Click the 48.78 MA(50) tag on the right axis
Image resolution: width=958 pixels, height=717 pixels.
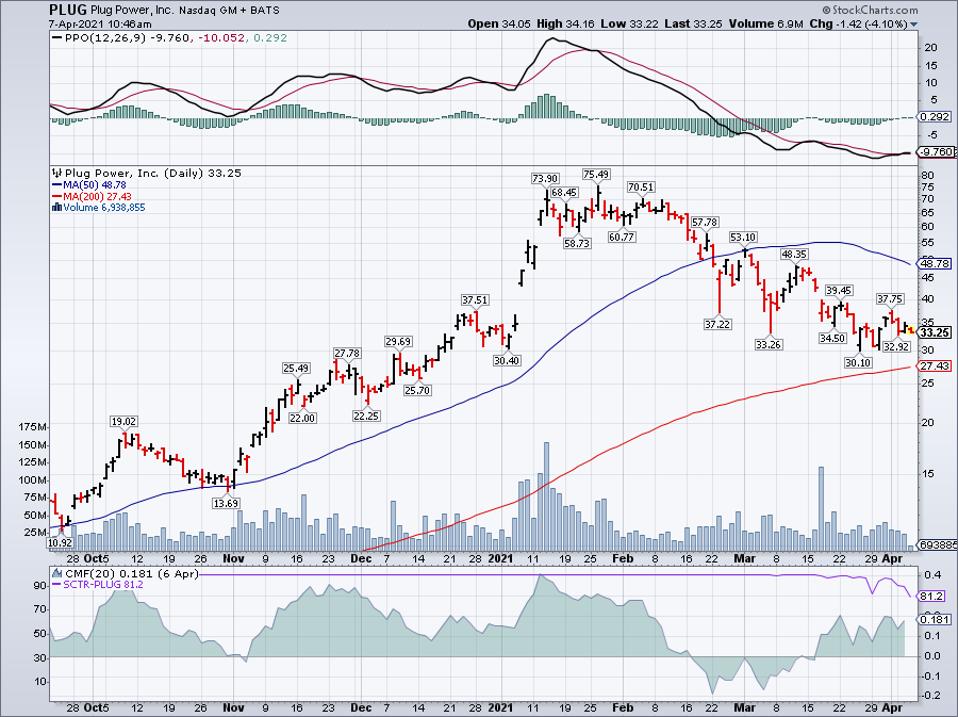pyautogui.click(x=935, y=264)
